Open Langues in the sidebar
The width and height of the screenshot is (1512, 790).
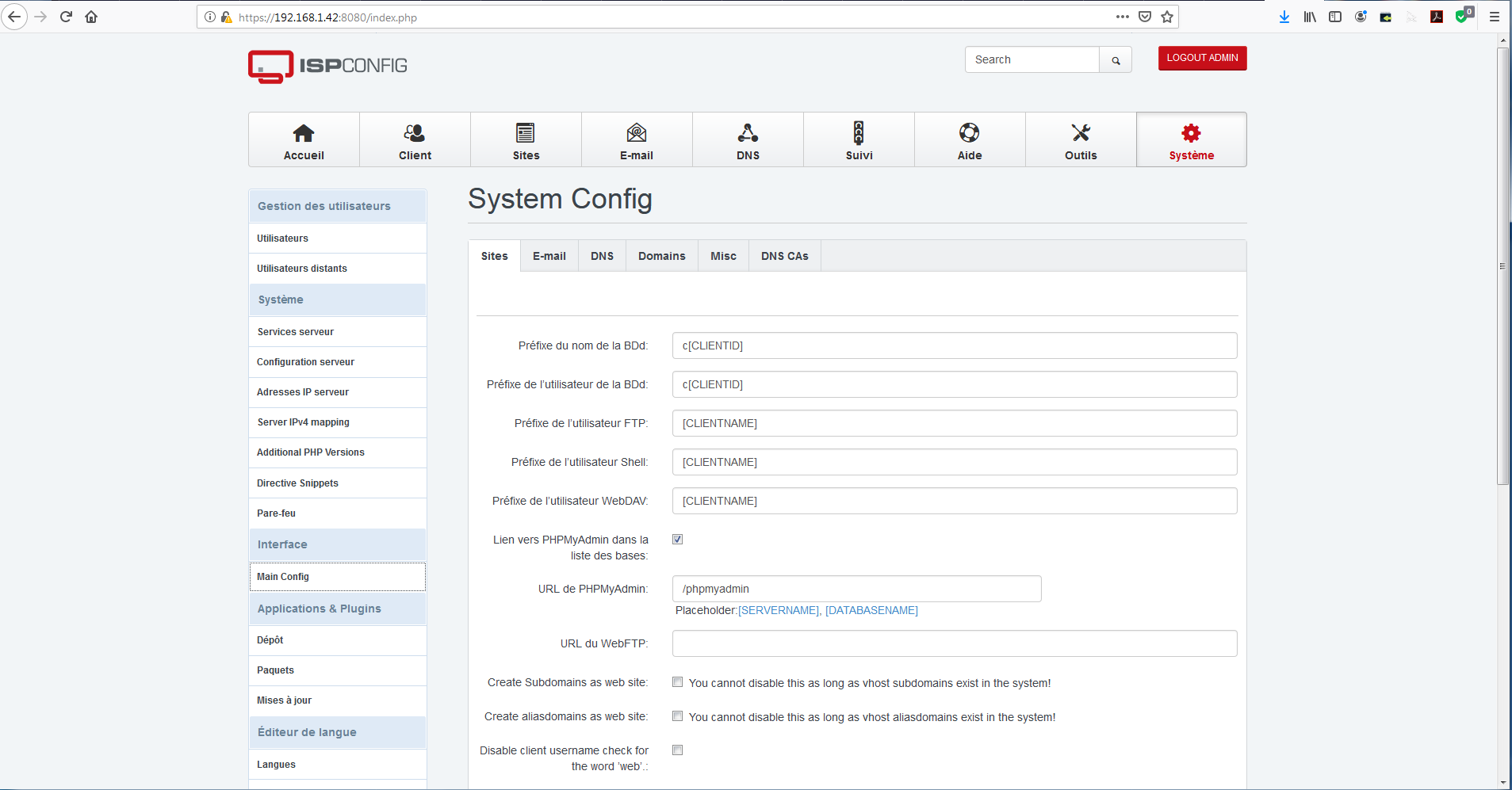pyautogui.click(x=338, y=765)
